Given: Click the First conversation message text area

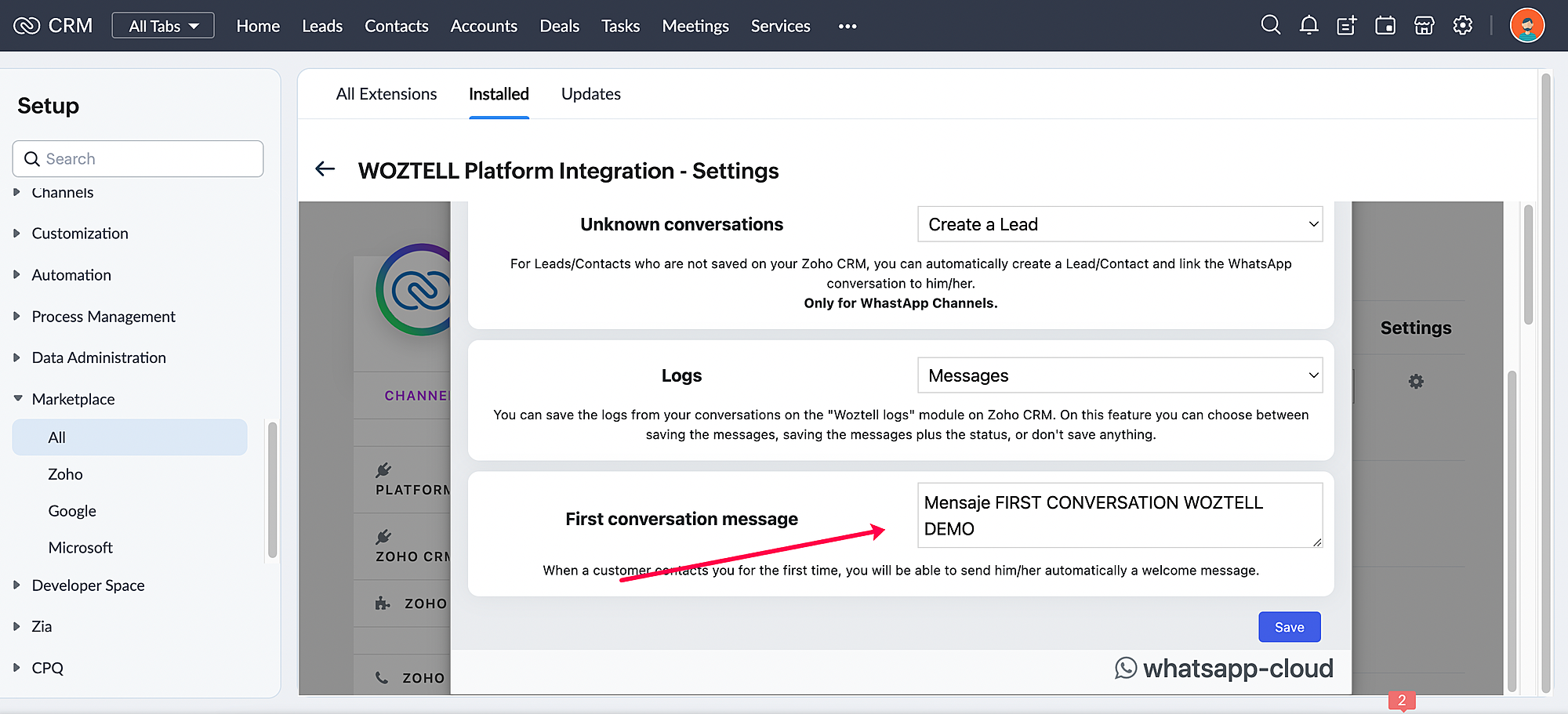Looking at the screenshot, I should click(1120, 515).
